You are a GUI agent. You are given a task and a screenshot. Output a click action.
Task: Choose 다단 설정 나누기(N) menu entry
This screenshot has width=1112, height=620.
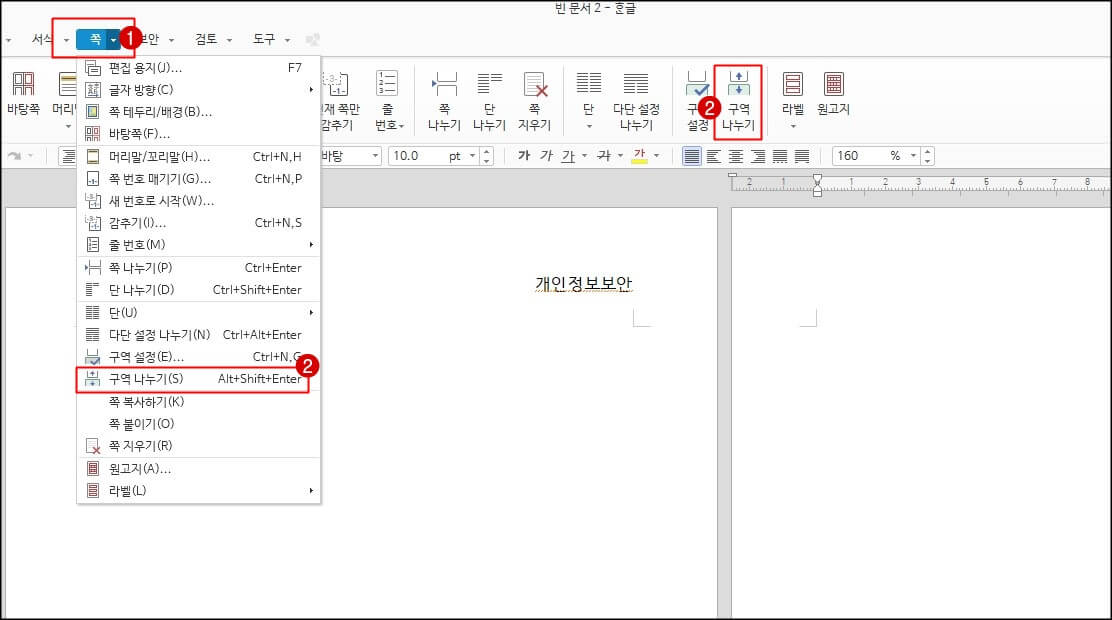(199, 335)
